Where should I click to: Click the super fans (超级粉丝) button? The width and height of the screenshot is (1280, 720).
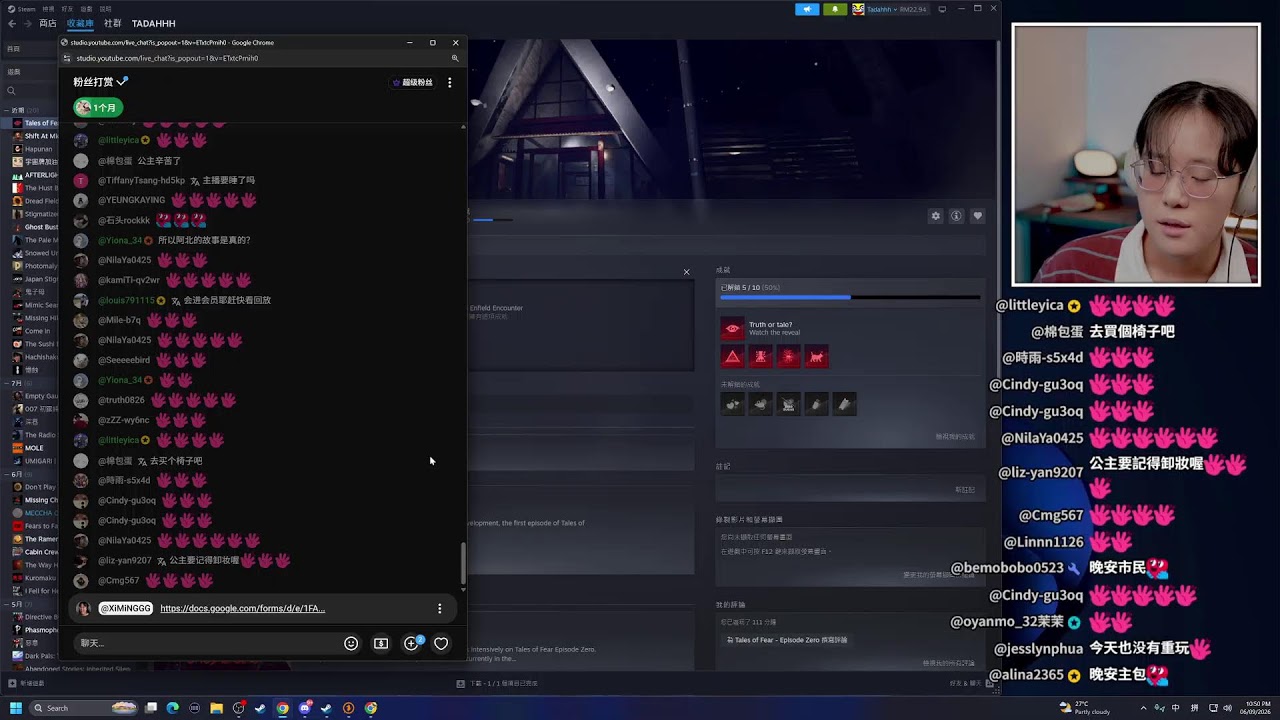coord(413,82)
